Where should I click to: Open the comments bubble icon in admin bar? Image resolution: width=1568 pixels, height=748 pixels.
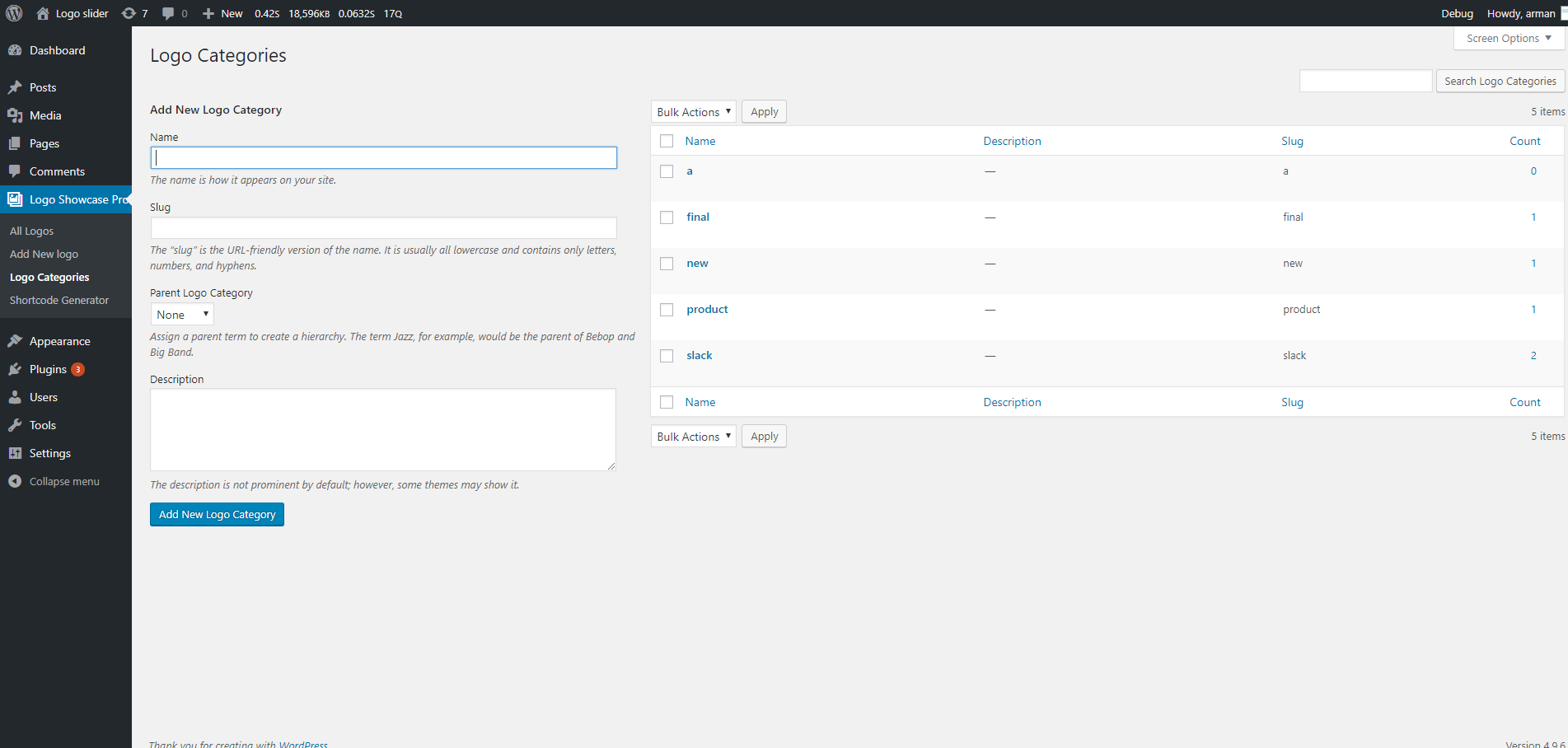pyautogui.click(x=168, y=13)
